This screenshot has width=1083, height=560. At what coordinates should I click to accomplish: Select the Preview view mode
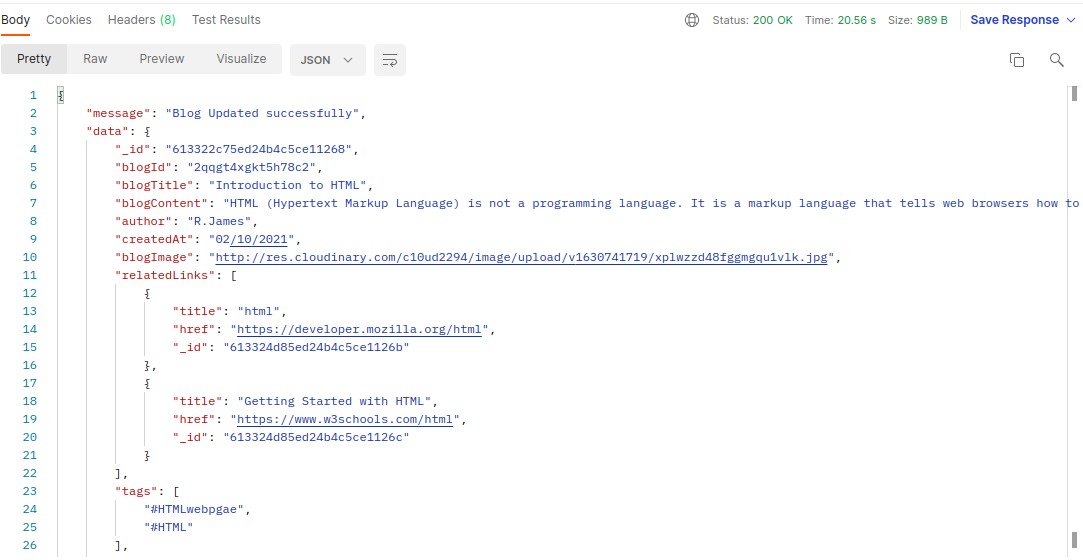coord(162,59)
